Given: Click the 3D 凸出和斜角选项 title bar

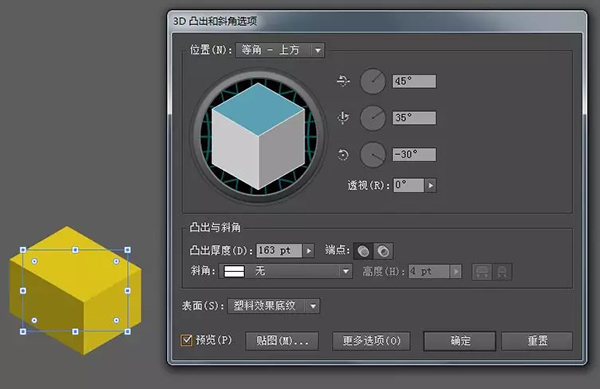Looking at the screenshot, I should [377, 21].
